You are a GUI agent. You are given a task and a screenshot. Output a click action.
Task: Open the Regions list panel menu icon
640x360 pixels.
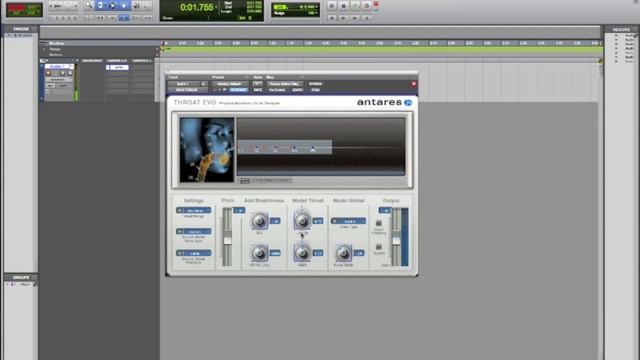[635, 29]
